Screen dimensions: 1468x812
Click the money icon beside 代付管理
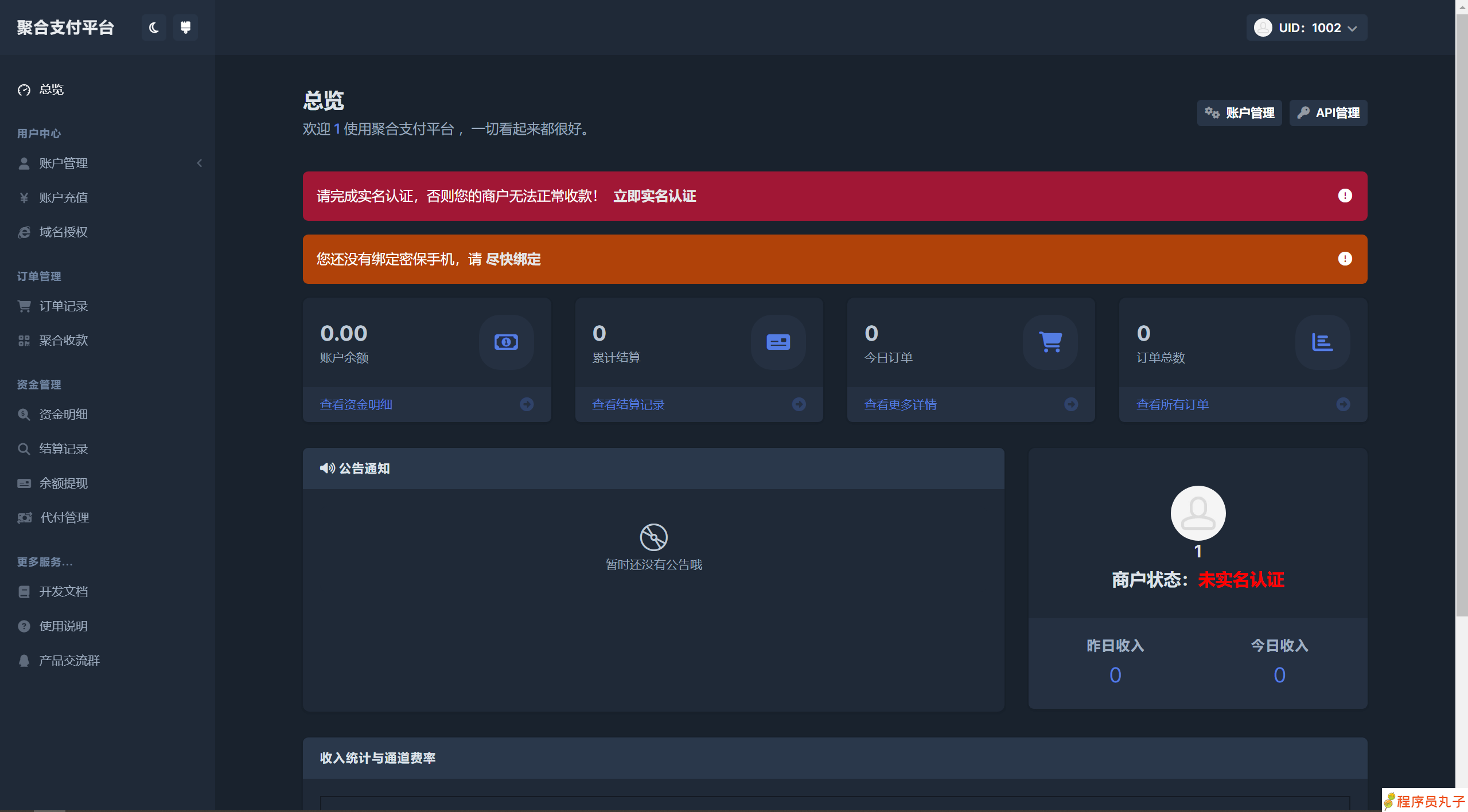tap(25, 518)
